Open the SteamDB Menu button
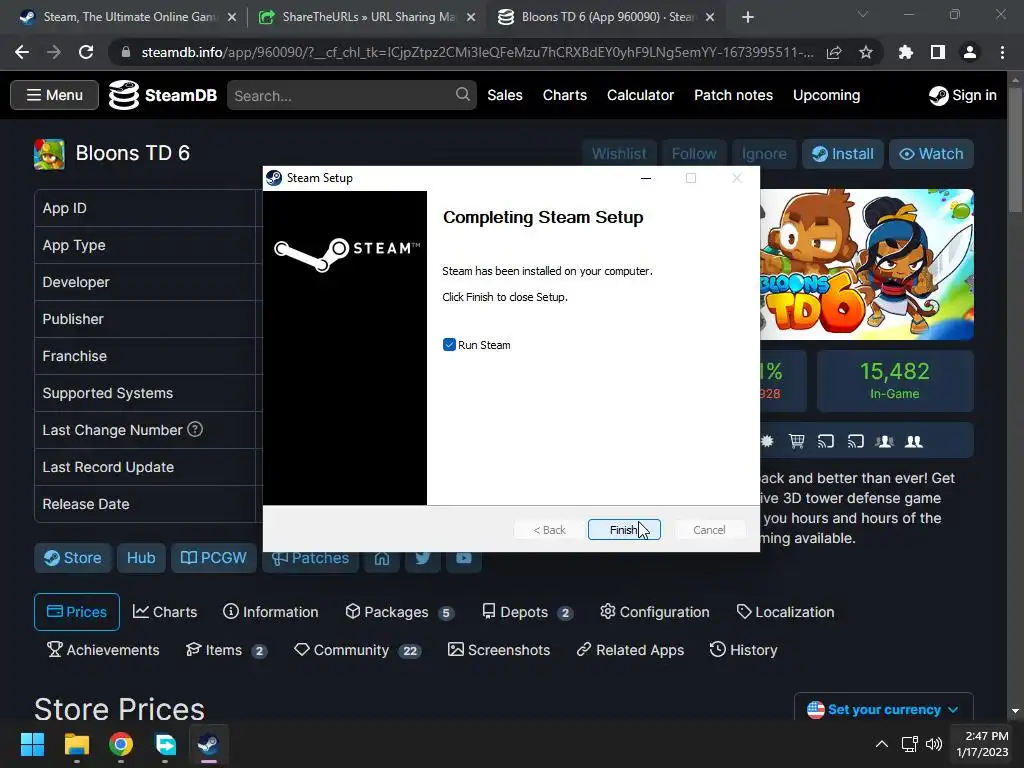1024x768 pixels. [x=55, y=95]
